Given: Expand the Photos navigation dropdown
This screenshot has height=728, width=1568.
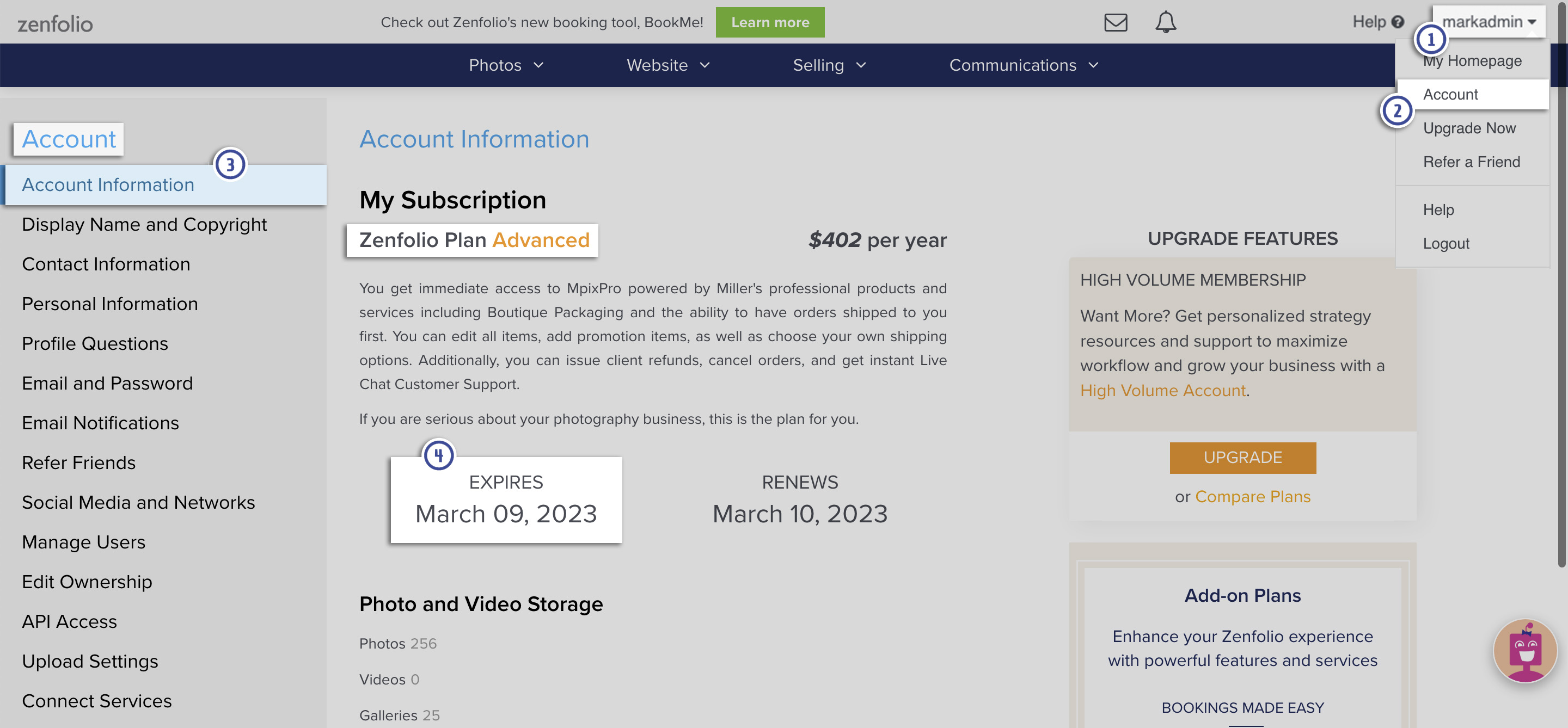Looking at the screenshot, I should (x=506, y=65).
